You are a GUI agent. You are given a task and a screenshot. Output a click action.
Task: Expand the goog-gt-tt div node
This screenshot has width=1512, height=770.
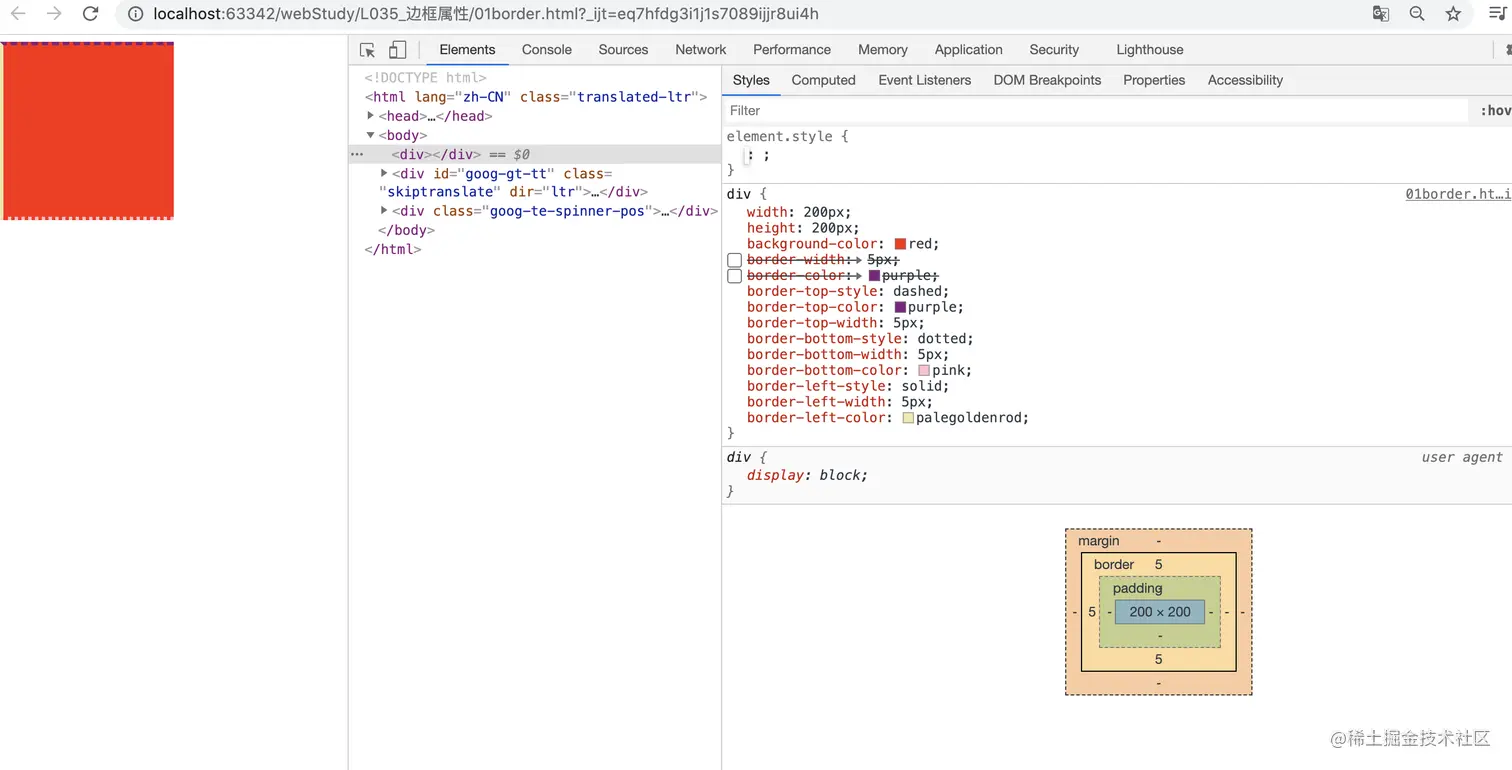point(384,173)
